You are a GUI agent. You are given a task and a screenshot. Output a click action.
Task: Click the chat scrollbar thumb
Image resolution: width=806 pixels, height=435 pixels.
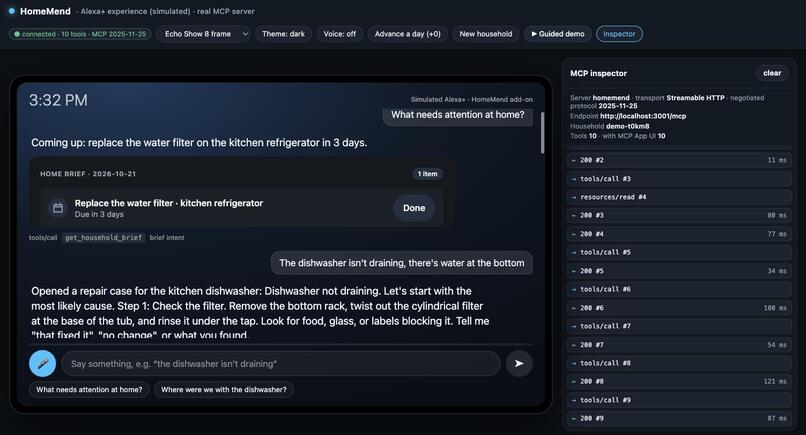pos(542,132)
